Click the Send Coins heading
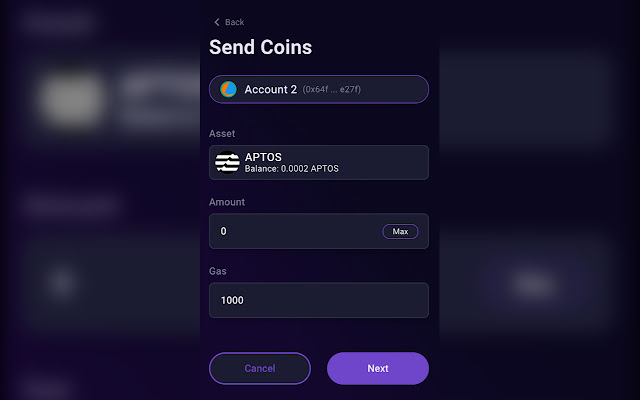640x400 pixels. point(260,47)
